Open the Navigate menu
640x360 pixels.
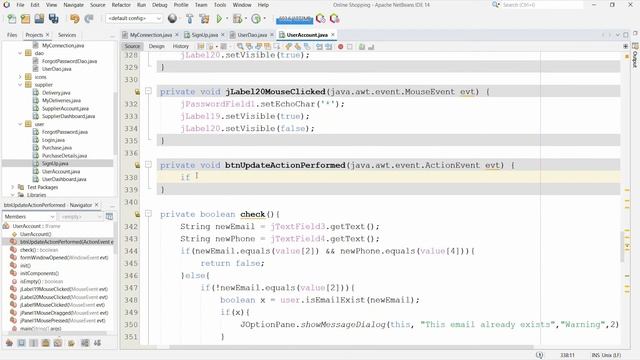[x=73, y=5]
